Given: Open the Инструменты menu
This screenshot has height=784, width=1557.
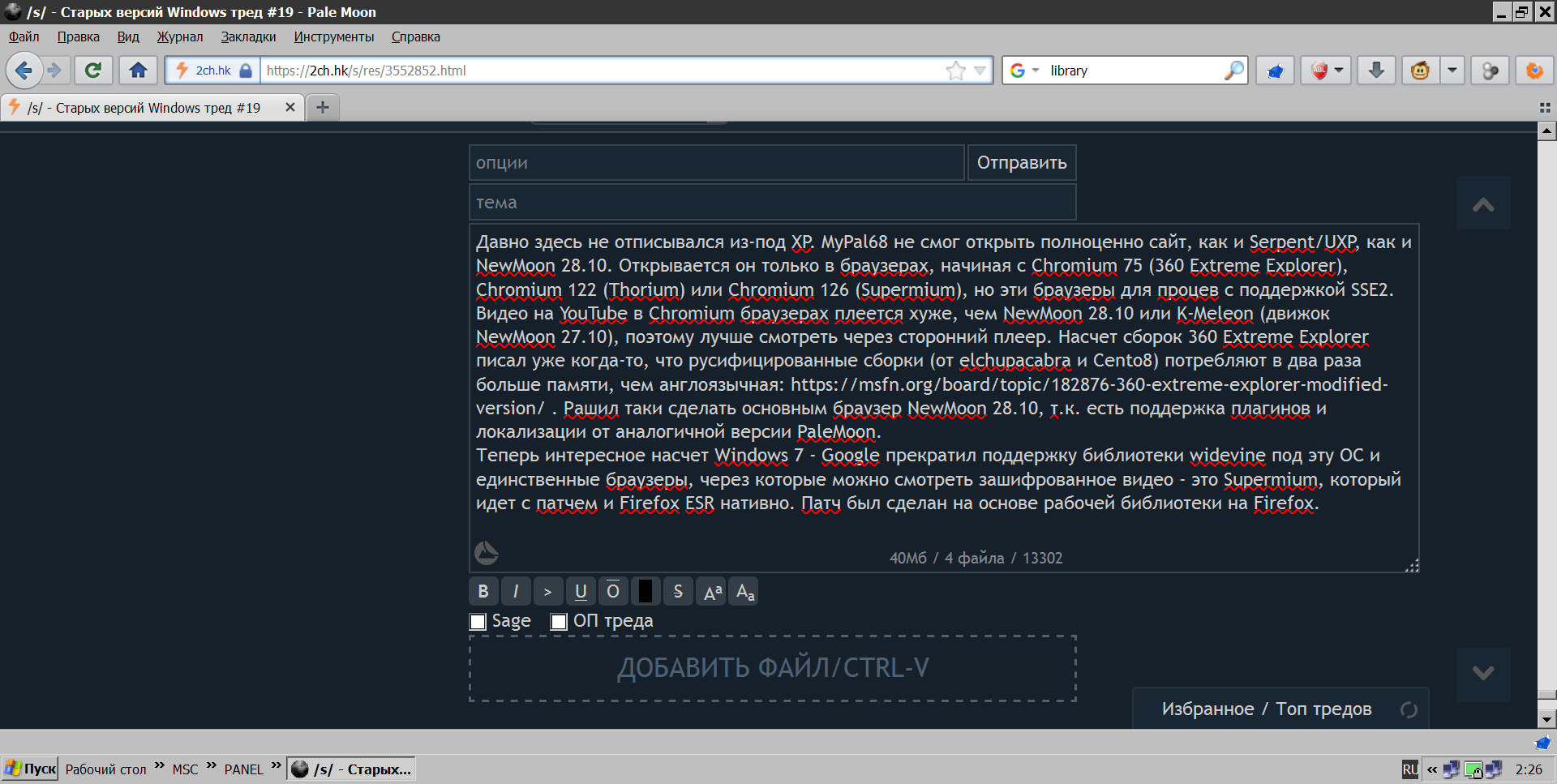Looking at the screenshot, I should click(x=334, y=36).
